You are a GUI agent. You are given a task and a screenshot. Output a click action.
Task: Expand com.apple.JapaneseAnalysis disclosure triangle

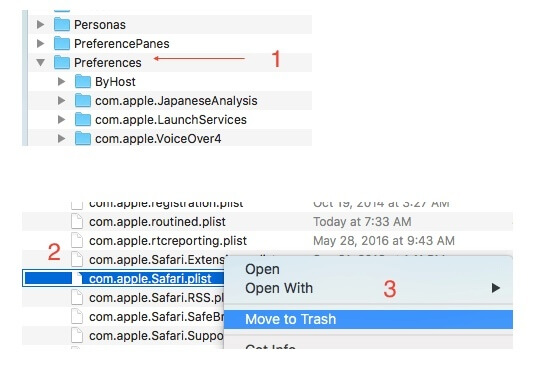point(62,100)
